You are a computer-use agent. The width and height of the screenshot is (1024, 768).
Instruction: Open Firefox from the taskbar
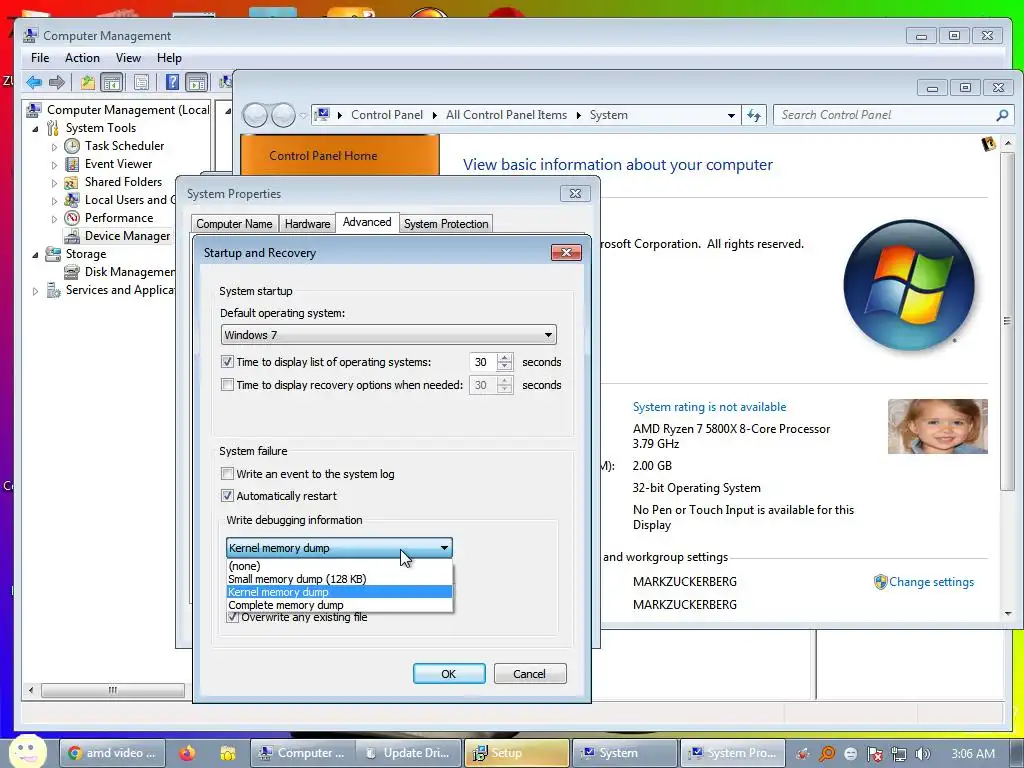187,753
